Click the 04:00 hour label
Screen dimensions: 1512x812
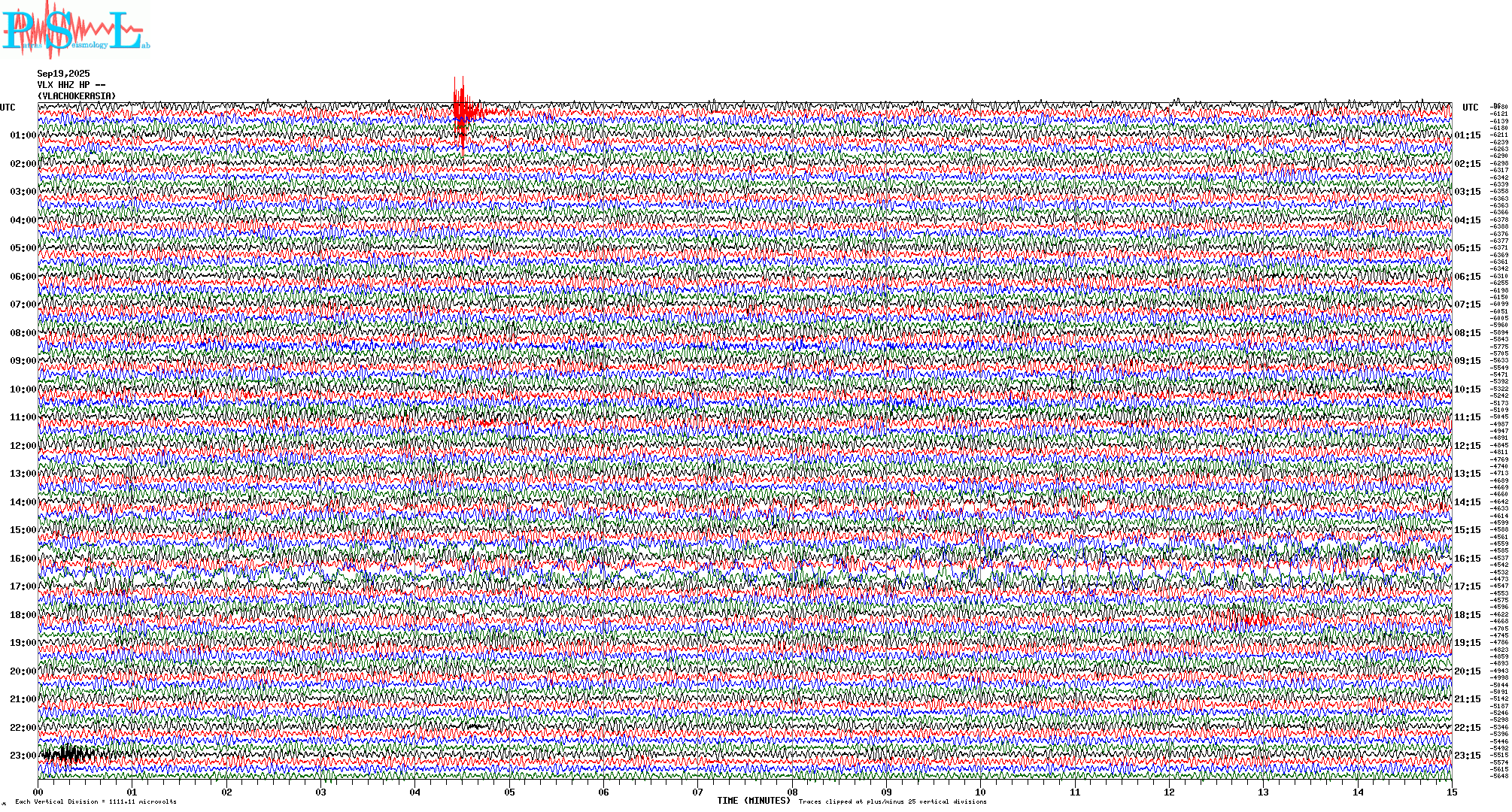23,220
